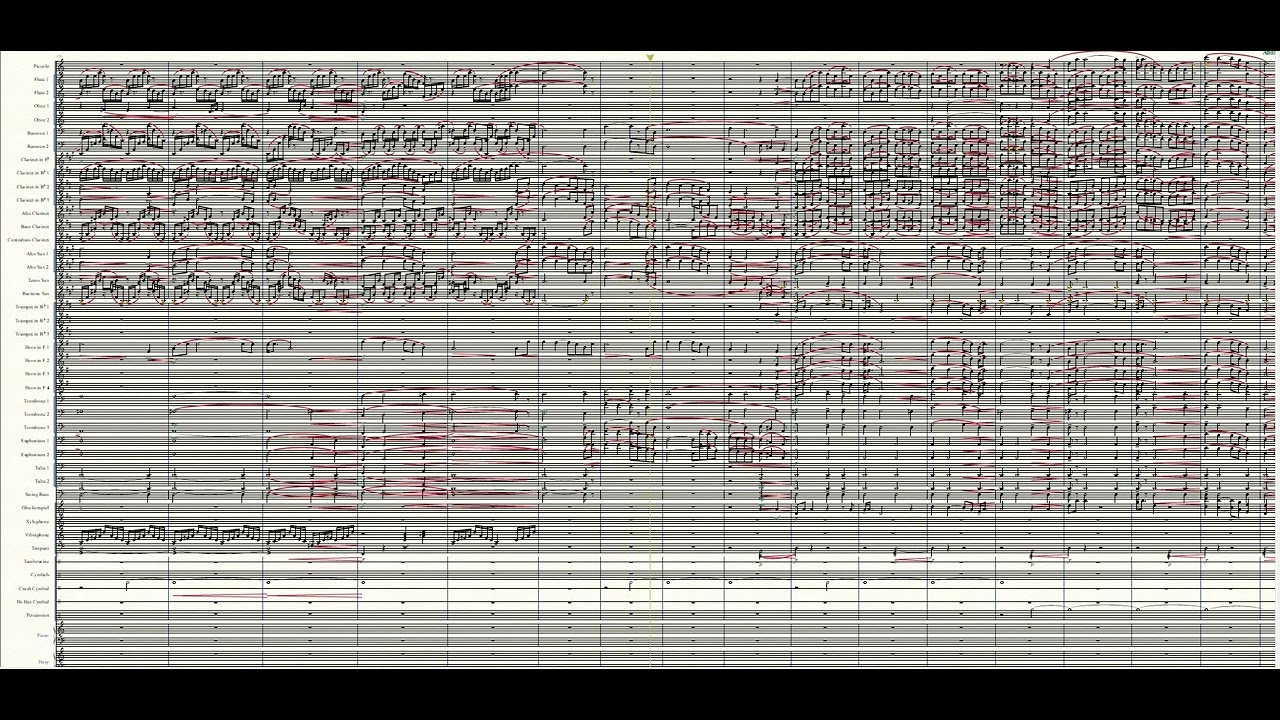Select the Bass Clarinet staff label
This screenshot has height=720, width=1280.
coord(35,226)
